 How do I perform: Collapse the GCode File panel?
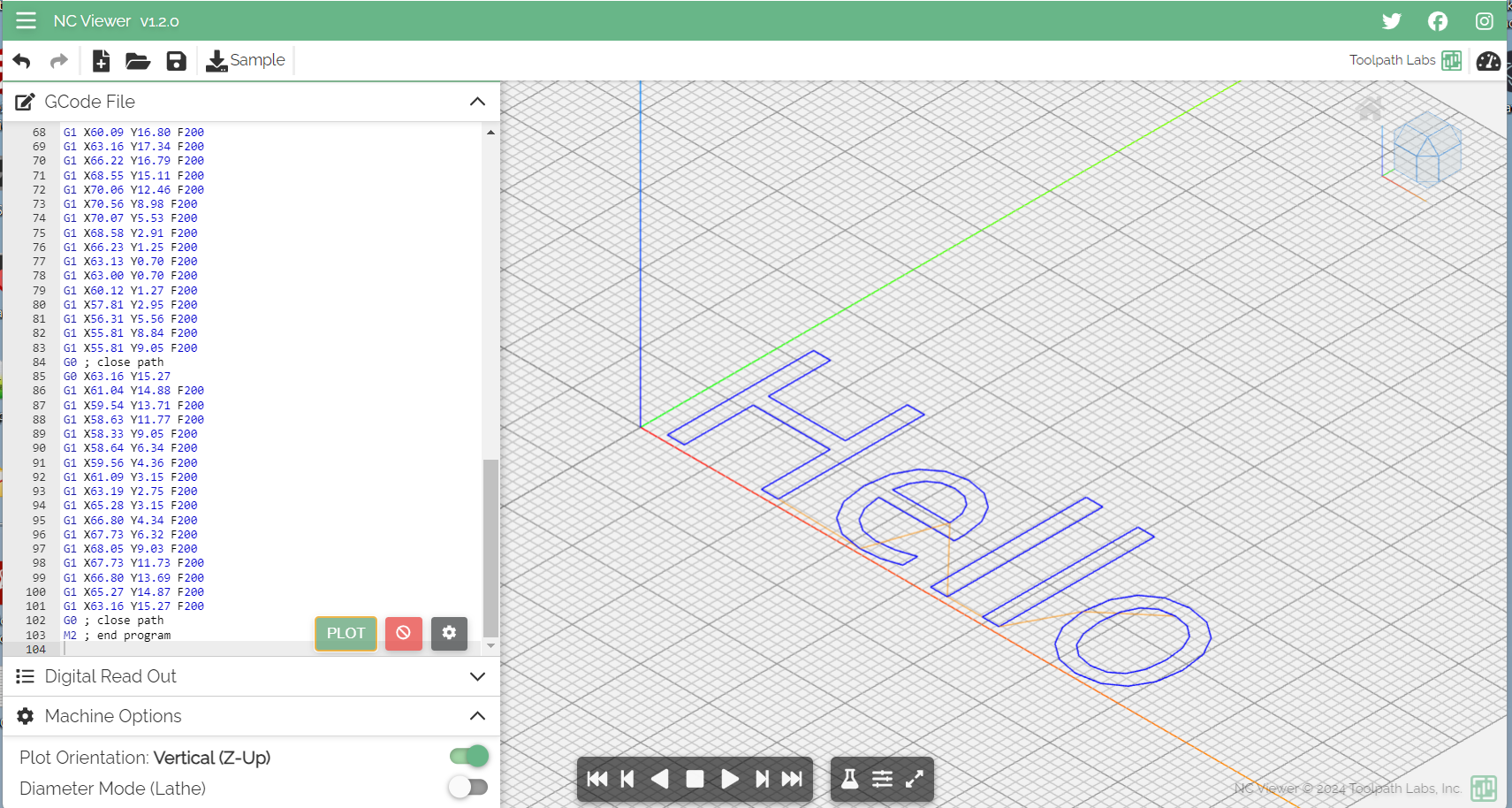pyautogui.click(x=477, y=102)
